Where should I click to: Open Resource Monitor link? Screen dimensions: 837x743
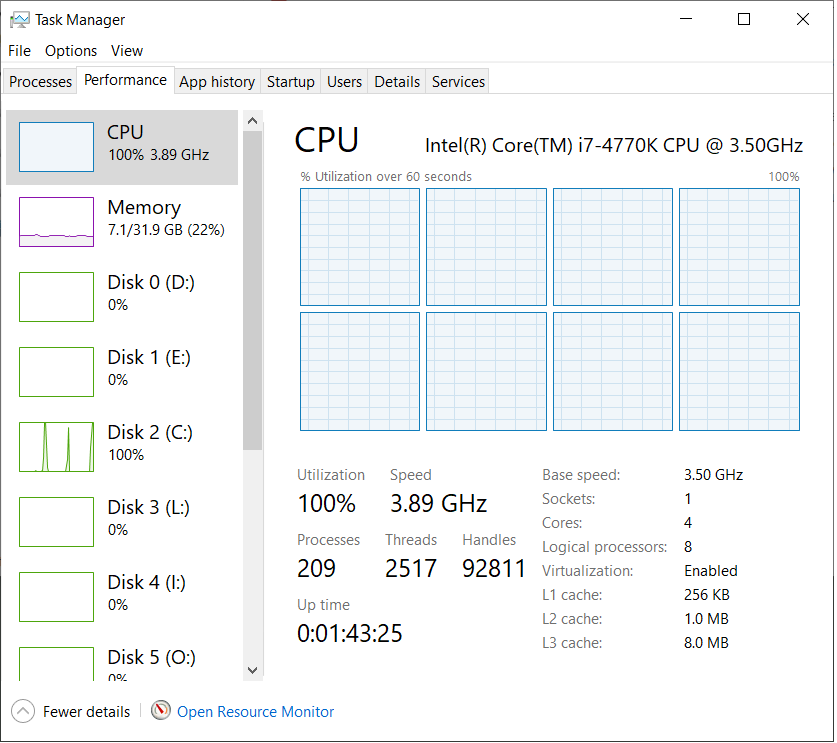(256, 713)
